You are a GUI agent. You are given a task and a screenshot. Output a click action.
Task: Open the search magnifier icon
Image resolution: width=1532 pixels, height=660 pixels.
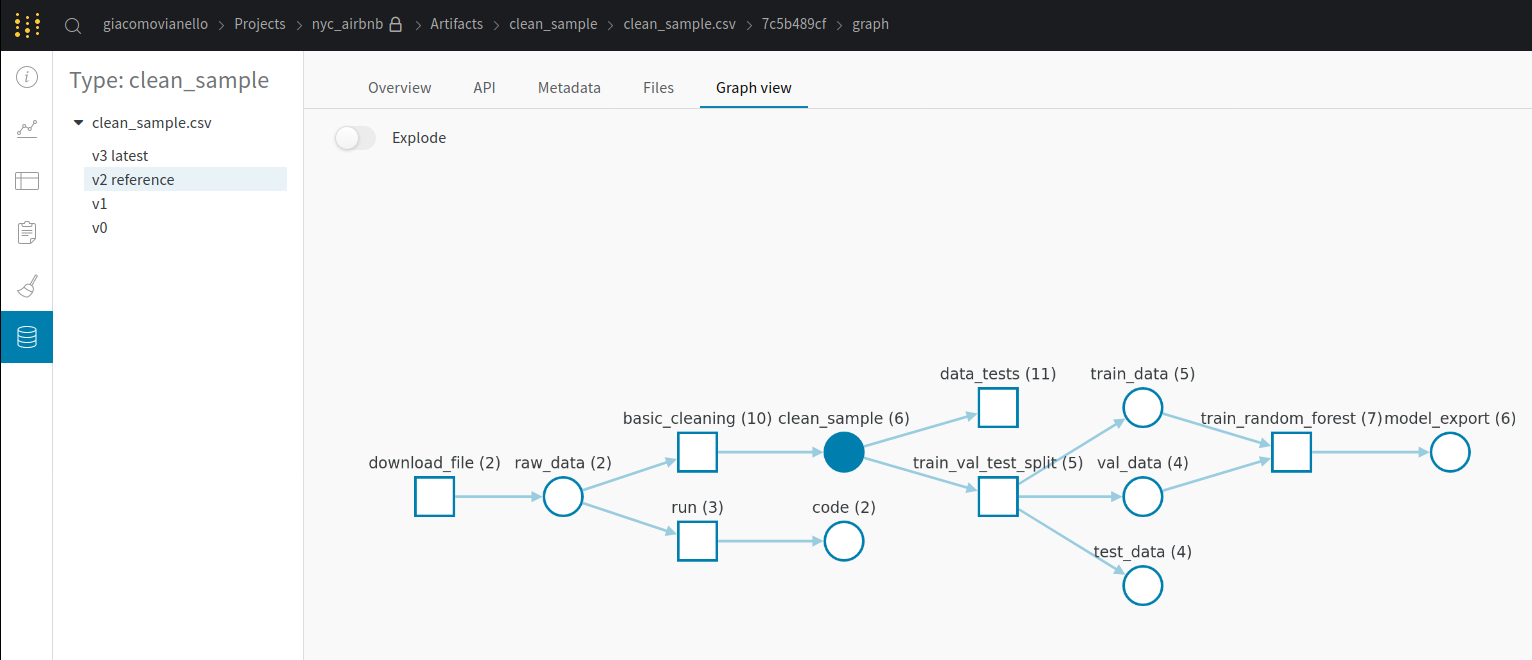(73, 25)
